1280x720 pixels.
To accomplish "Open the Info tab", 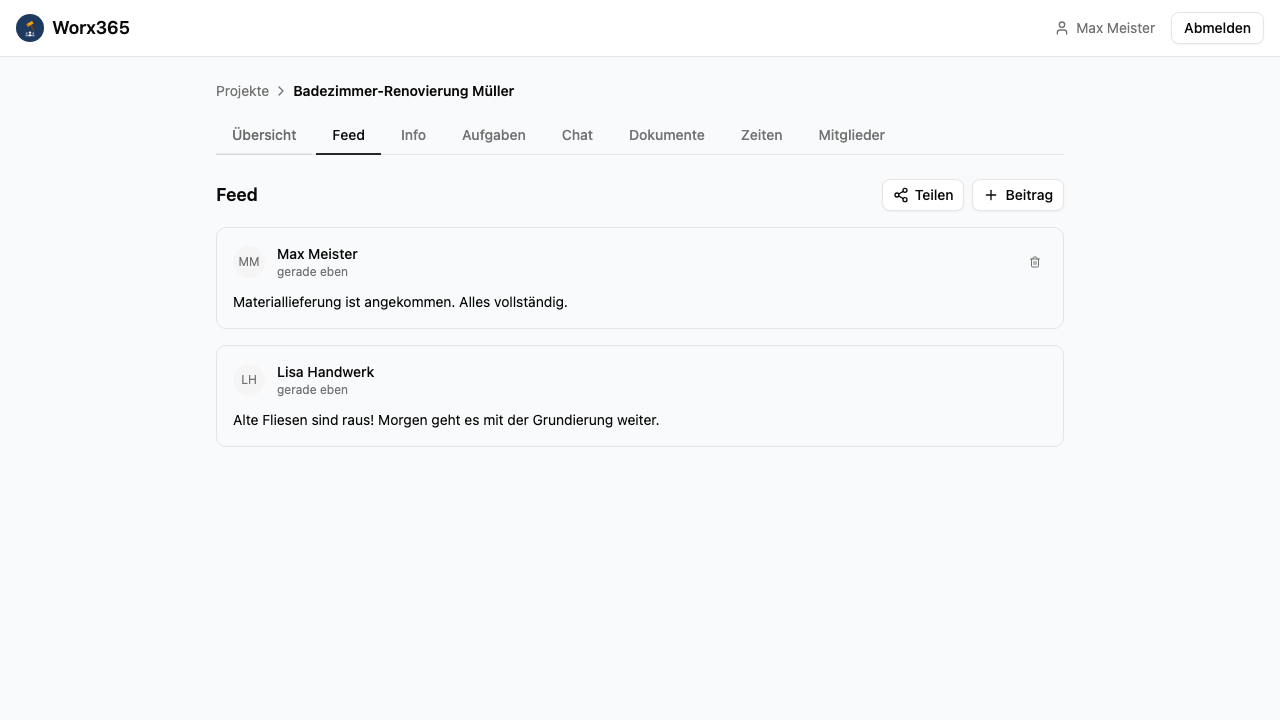I will coord(413,135).
